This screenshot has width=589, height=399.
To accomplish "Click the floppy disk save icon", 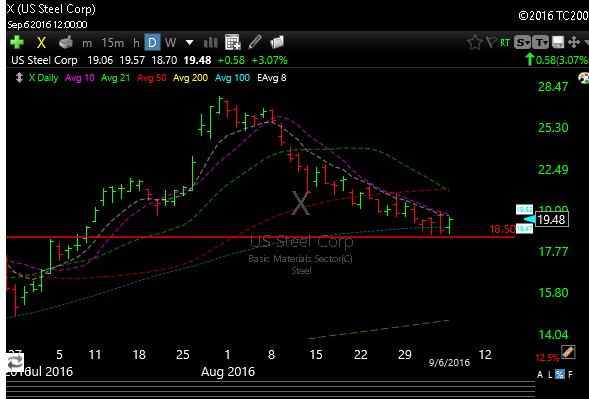I will click(558, 42).
